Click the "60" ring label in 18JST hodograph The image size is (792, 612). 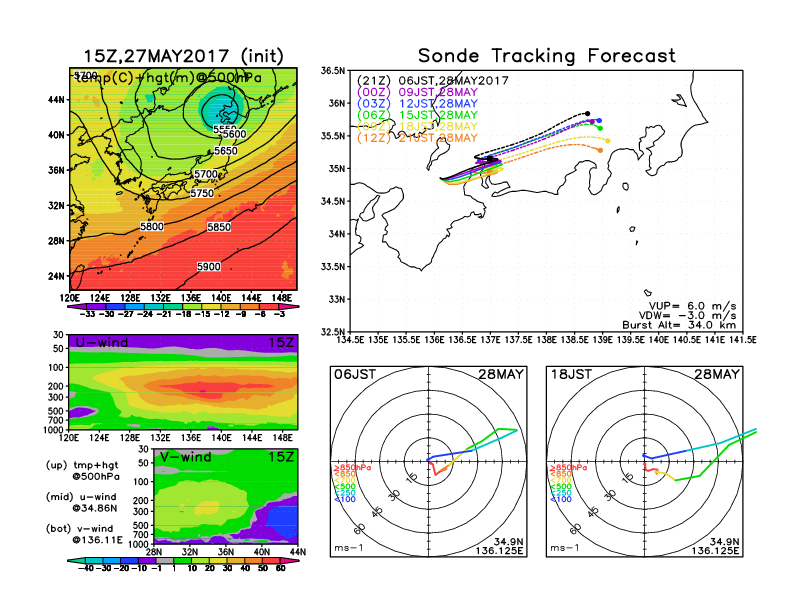[576, 529]
